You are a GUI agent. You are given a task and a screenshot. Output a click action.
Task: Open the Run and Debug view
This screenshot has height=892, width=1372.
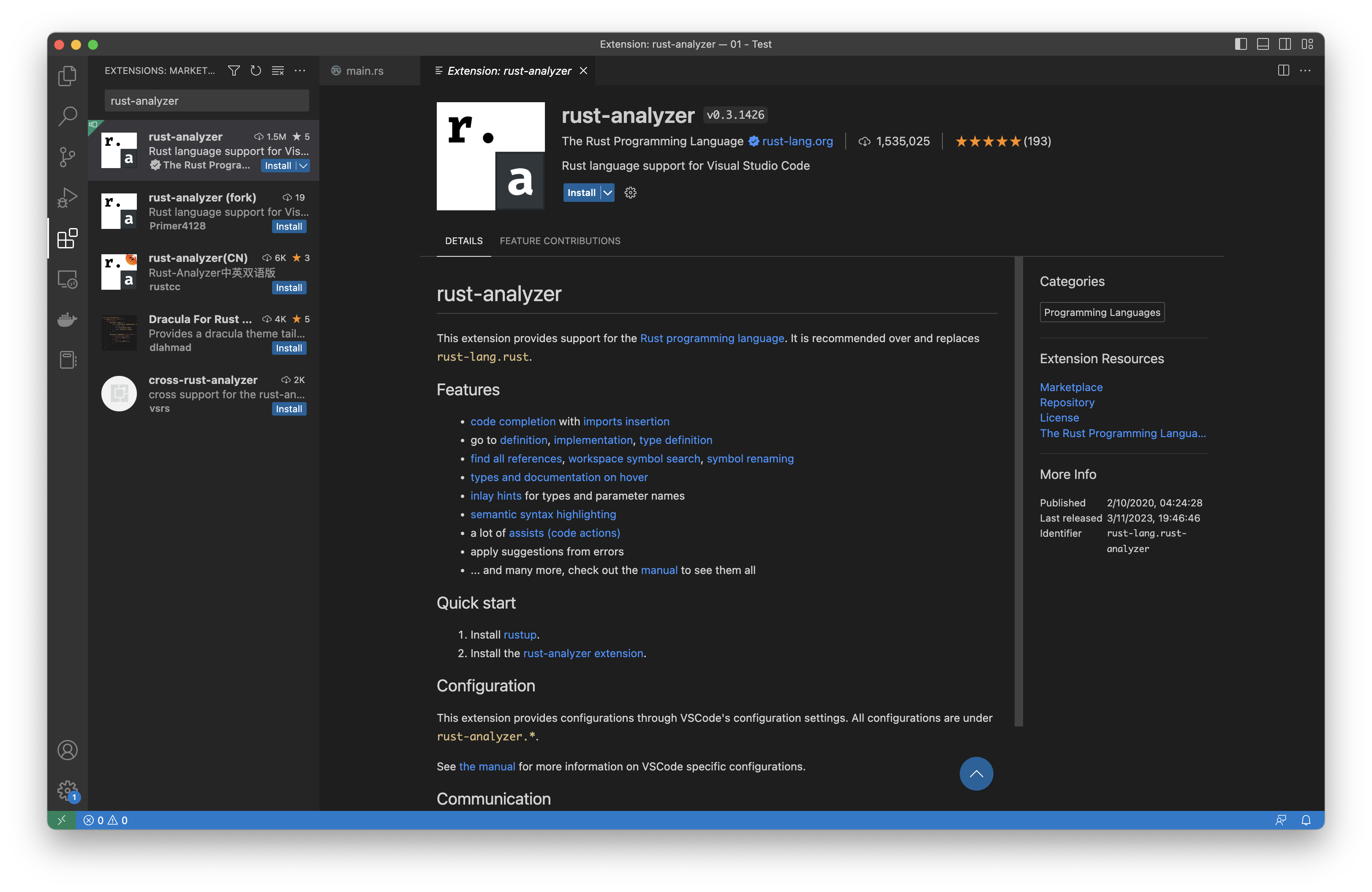(x=68, y=198)
